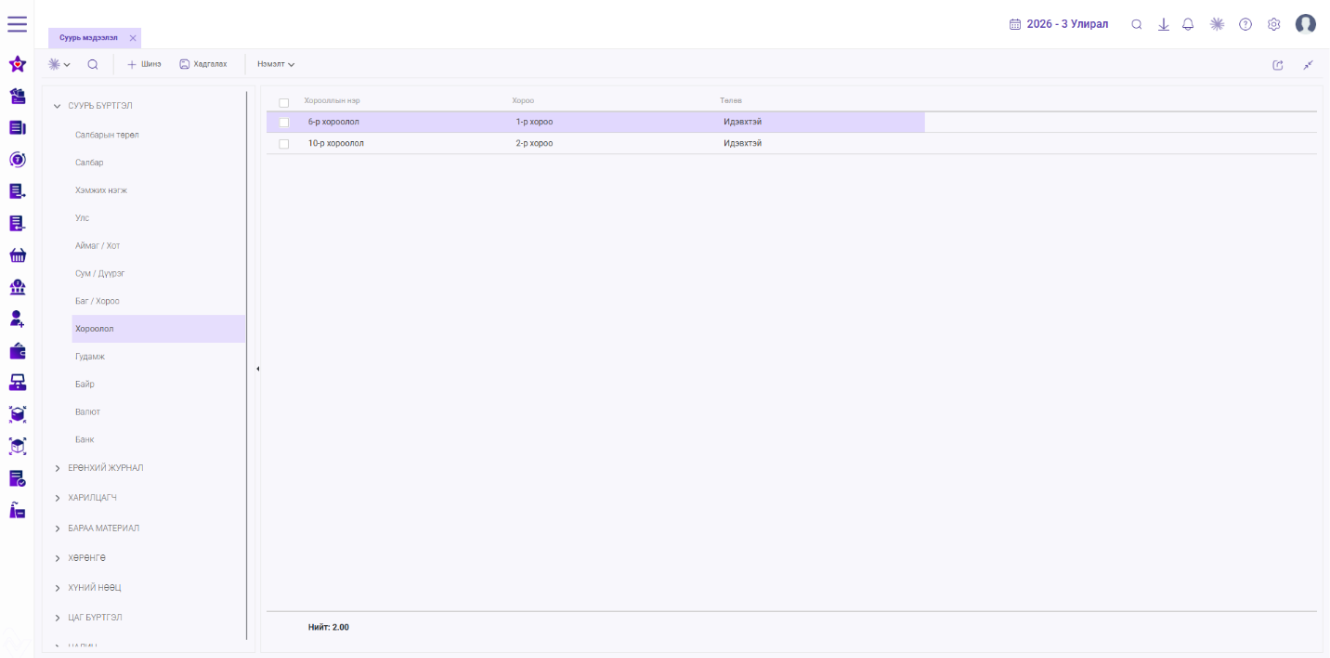Check the 10-р хороолол row checkbox

pos(284,143)
